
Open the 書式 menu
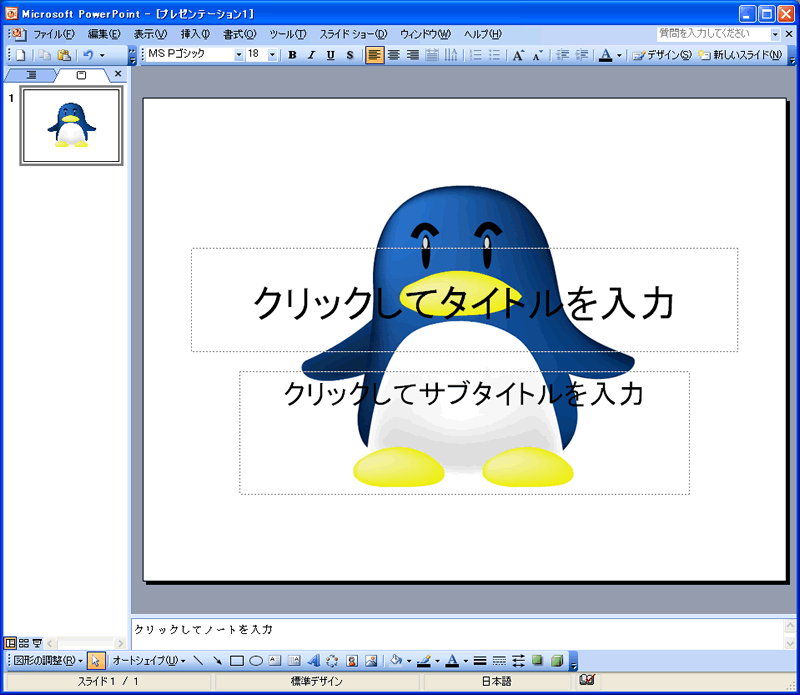240,34
